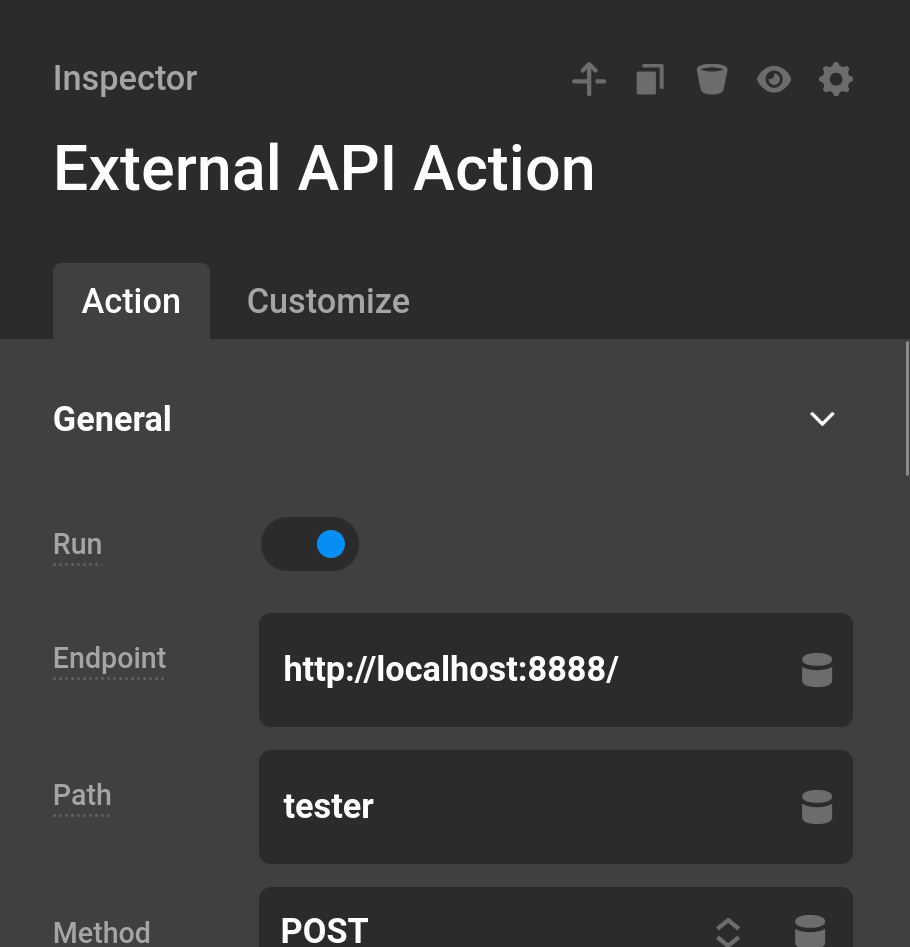
Task: Switch to the Customize tab
Action: [x=328, y=301]
